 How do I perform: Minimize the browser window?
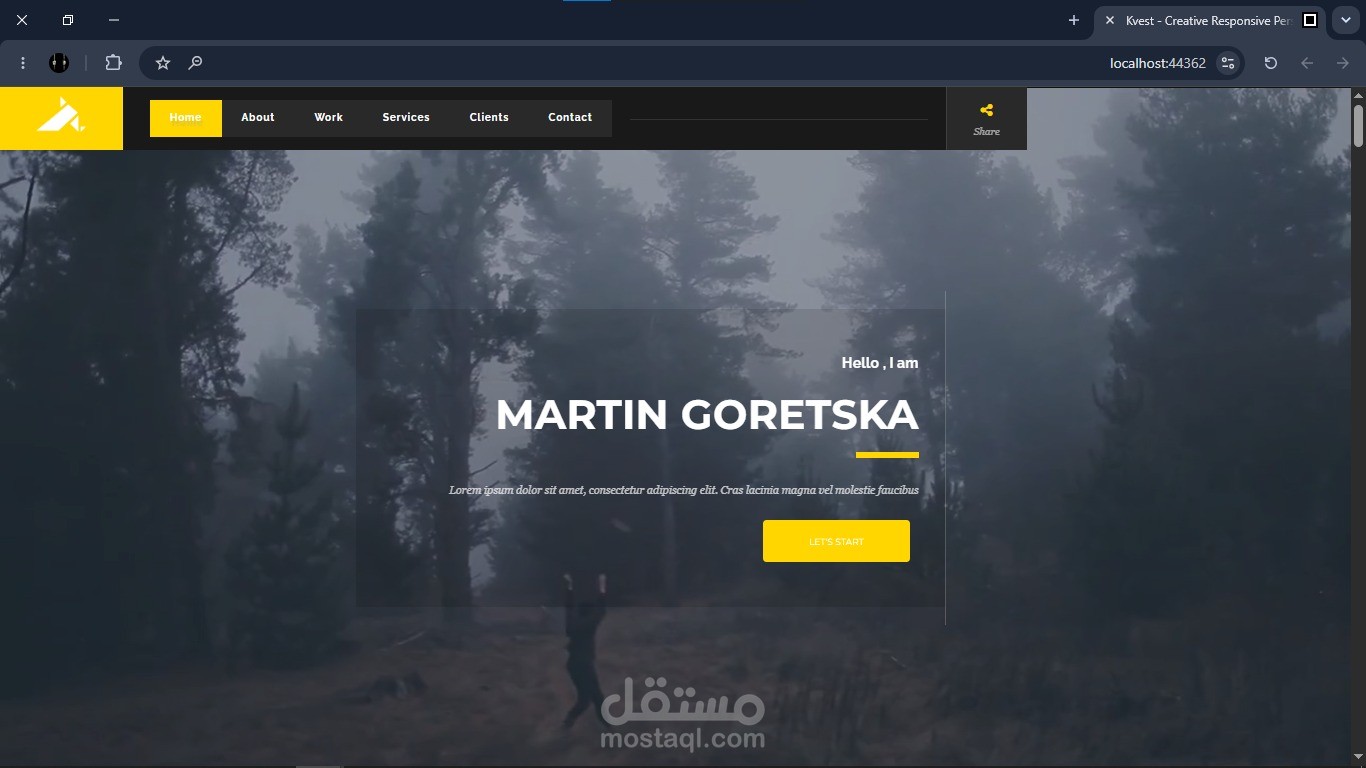[114, 20]
